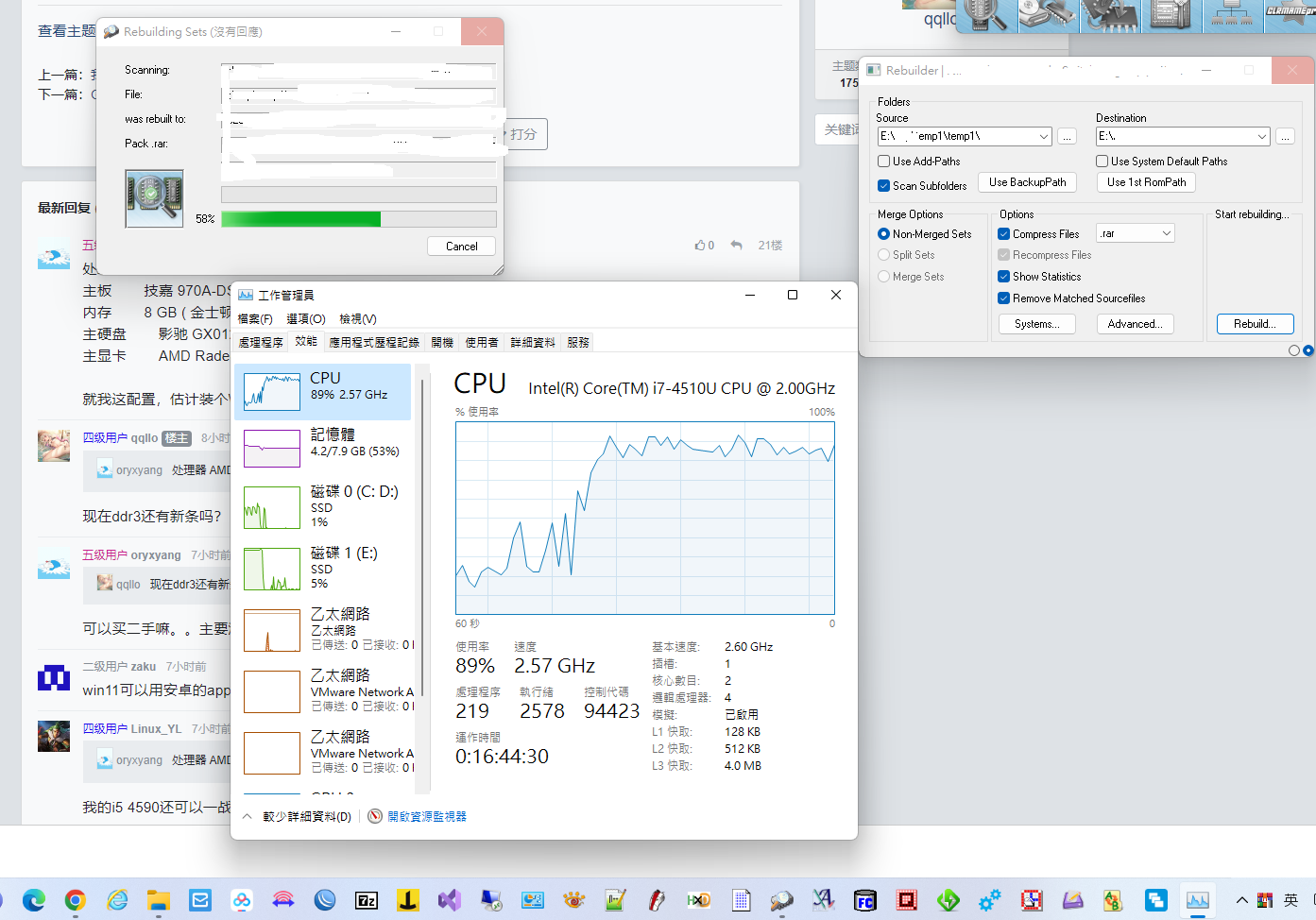Viewport: 1316px width, 920px height.
Task: Toggle Use Add-Paths checkbox in Rebuilder
Action: pos(919,162)
